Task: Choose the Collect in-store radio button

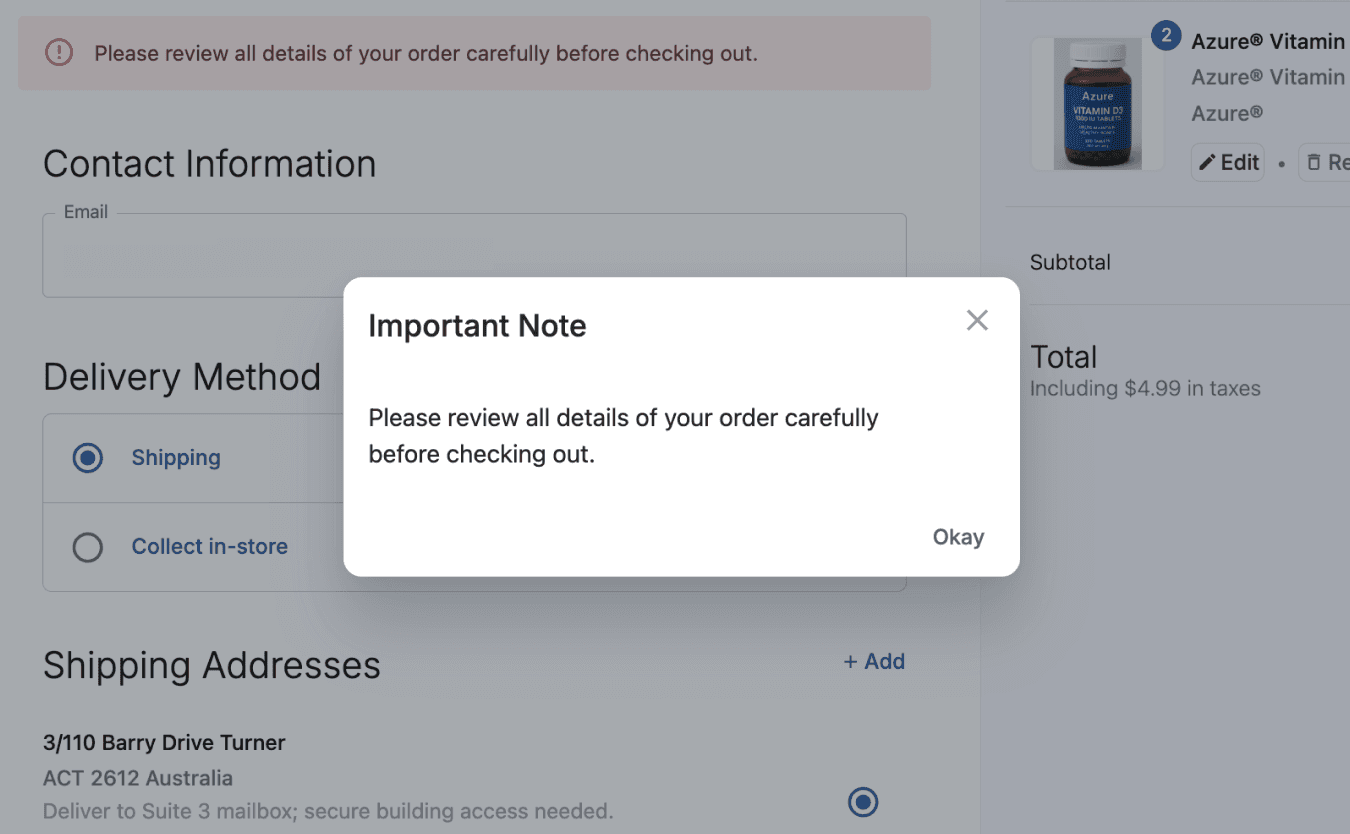Action: click(x=88, y=547)
